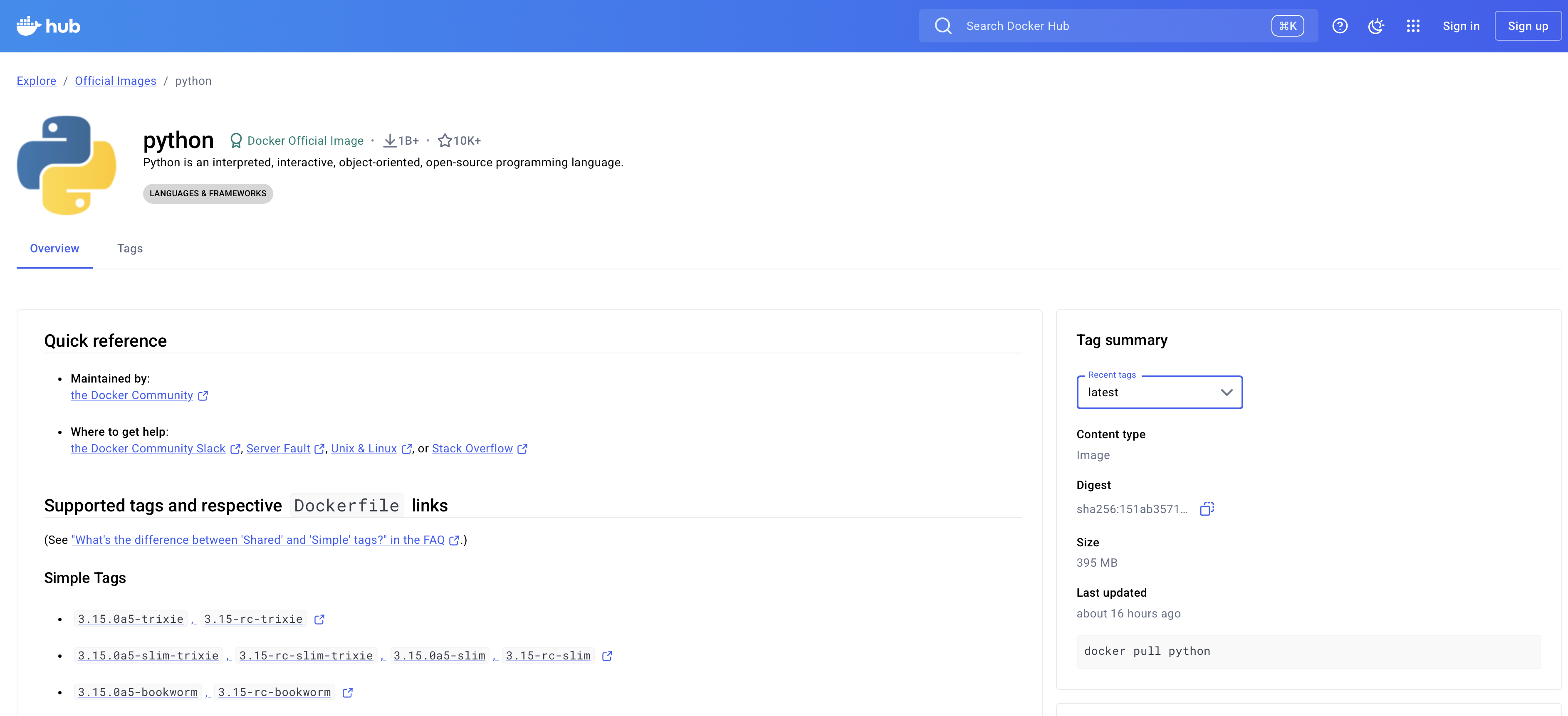This screenshot has height=716, width=1568.
Task: Click the 3.15.0a5-slim tag
Action: point(440,656)
